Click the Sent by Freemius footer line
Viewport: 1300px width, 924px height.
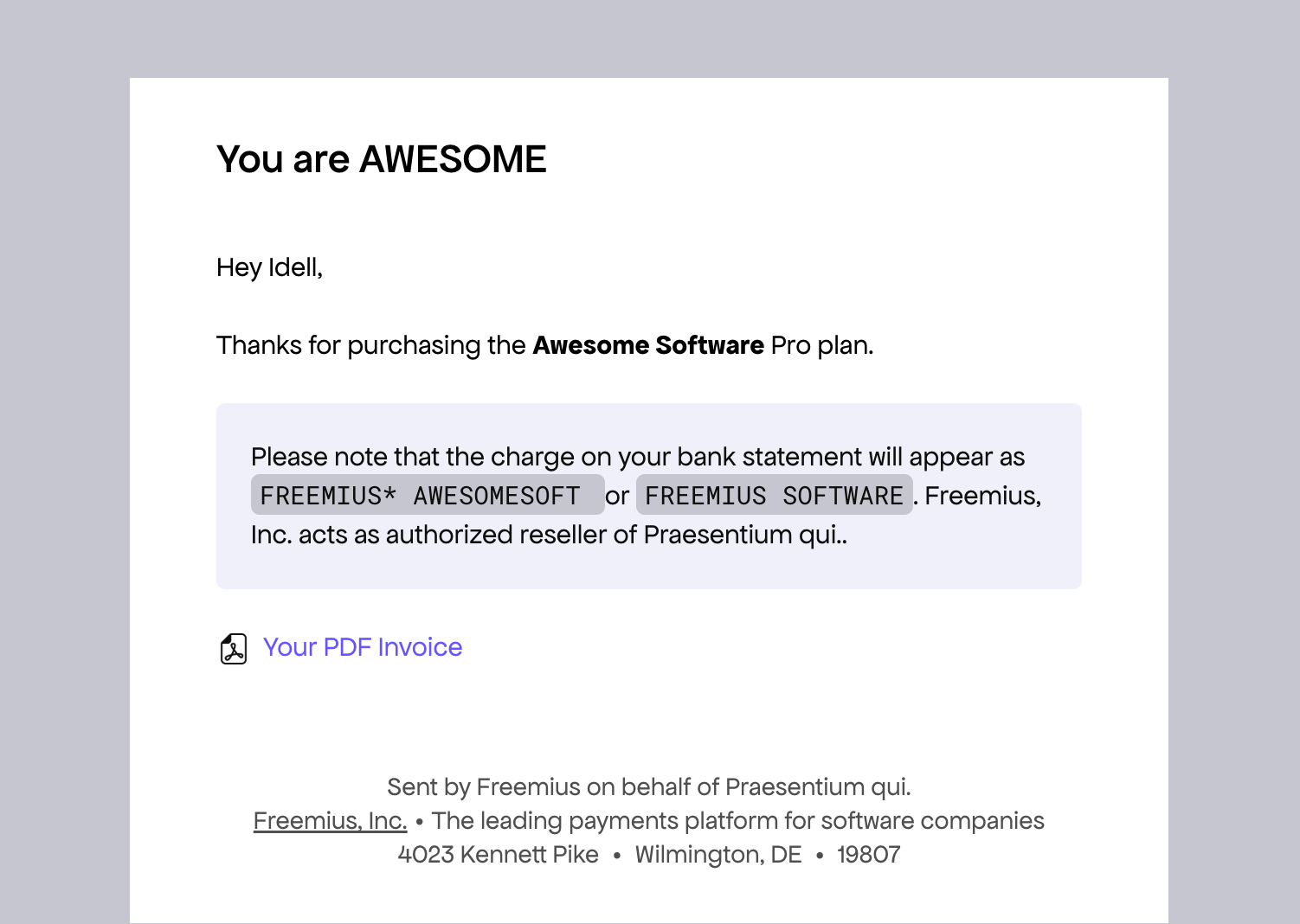tap(648, 786)
